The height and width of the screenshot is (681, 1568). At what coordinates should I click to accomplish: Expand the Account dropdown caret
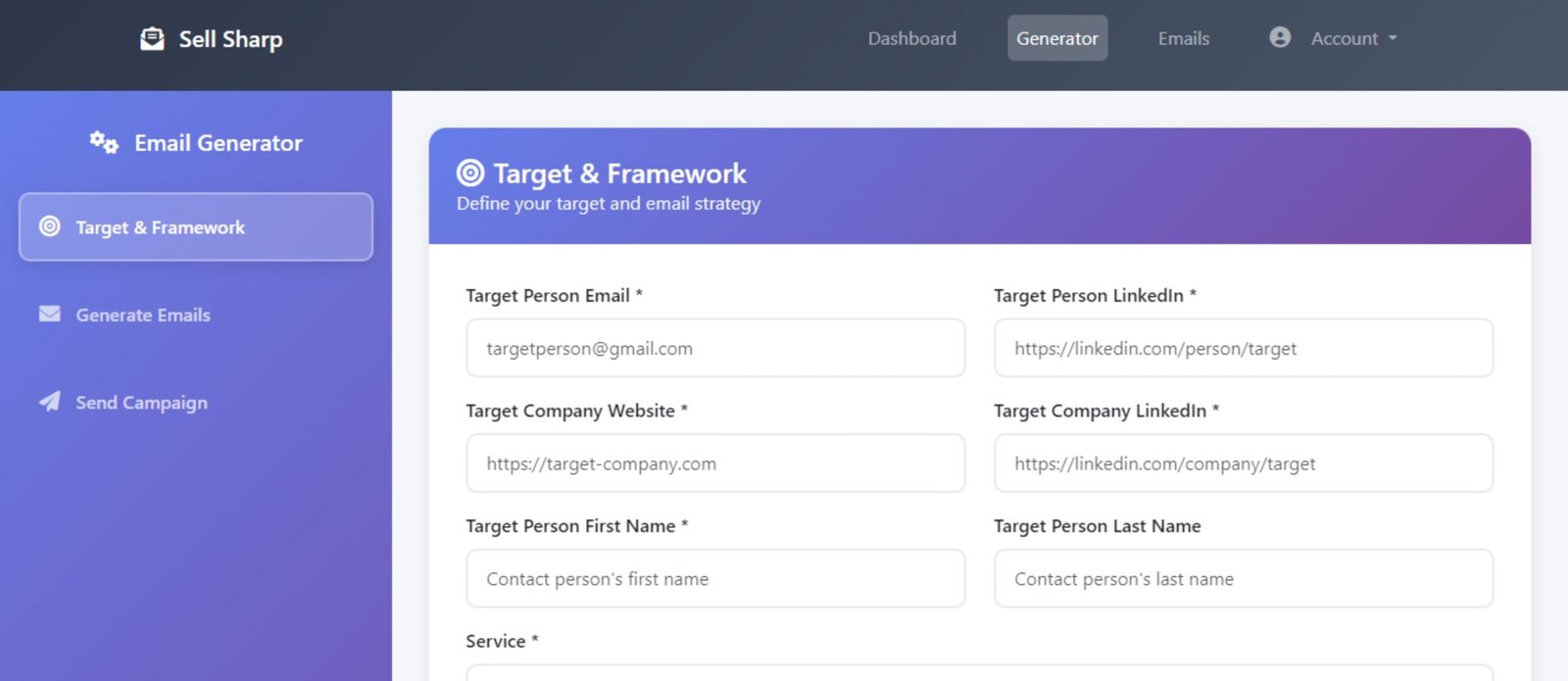coord(1393,38)
